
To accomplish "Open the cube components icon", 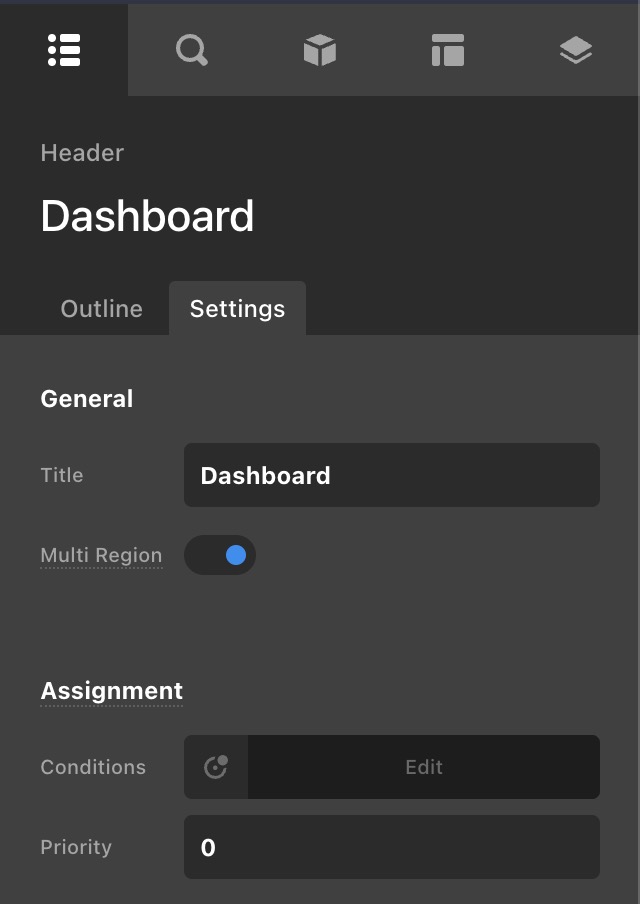I will point(319,50).
